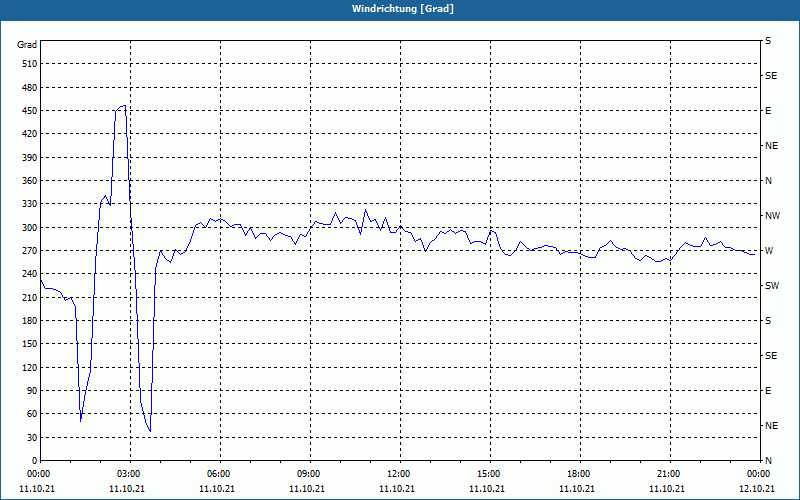Click the "N" compass label level with 360
800x500 pixels.
[x=768, y=181]
